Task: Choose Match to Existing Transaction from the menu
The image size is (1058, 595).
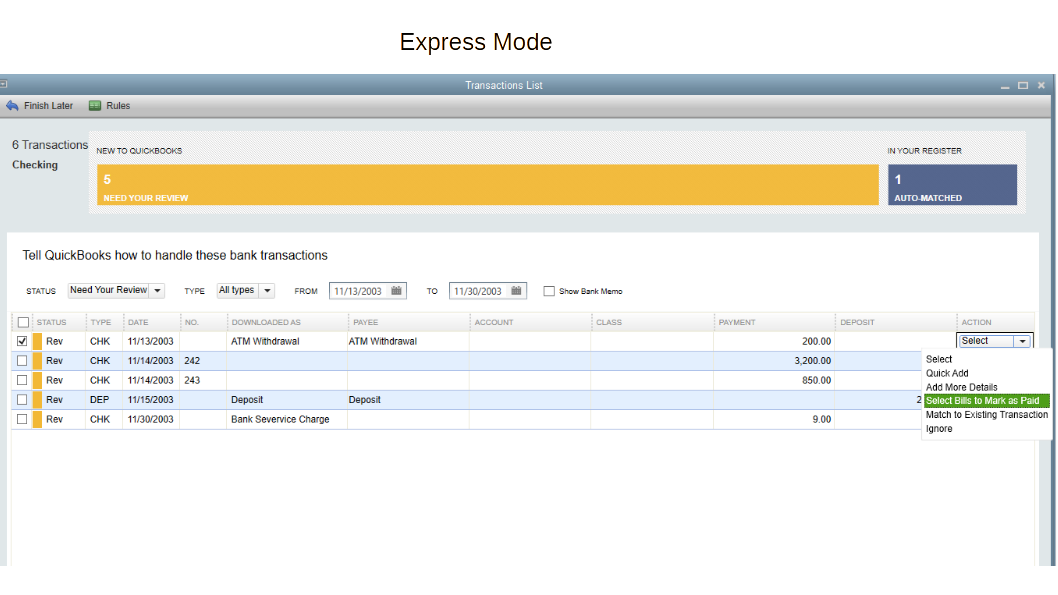Action: 986,414
